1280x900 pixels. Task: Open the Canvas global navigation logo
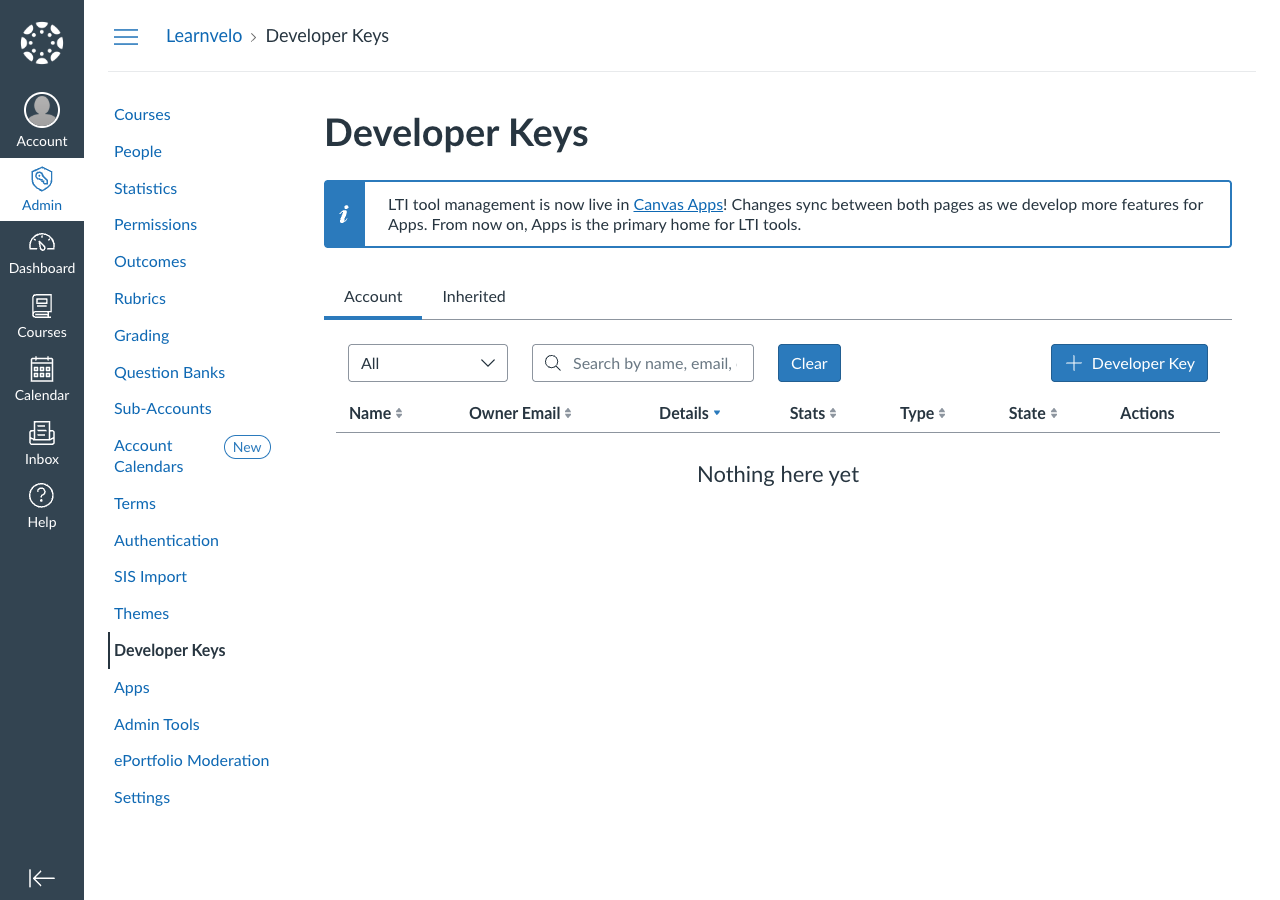pos(41,41)
